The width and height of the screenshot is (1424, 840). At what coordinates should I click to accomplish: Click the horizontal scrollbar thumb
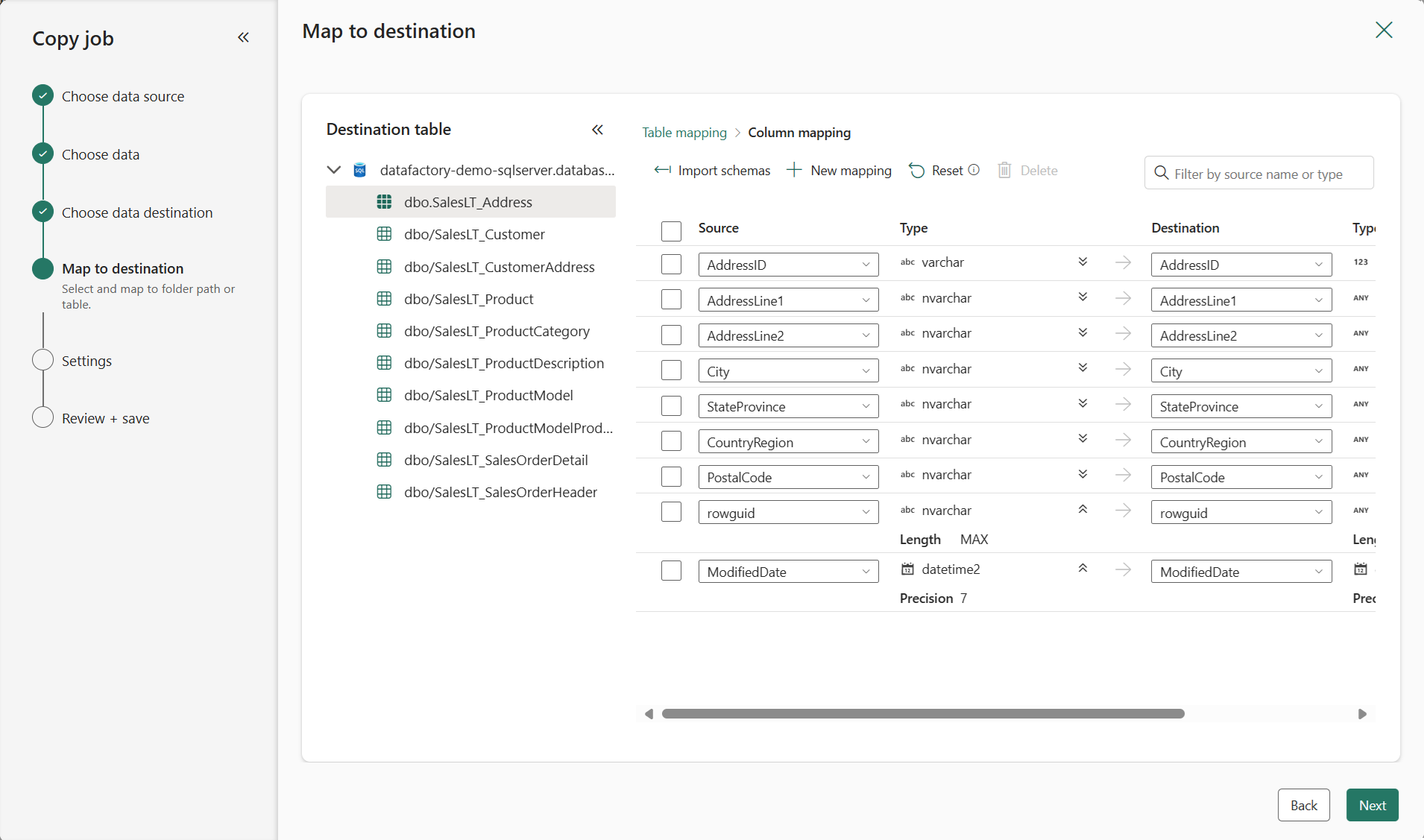coord(923,714)
